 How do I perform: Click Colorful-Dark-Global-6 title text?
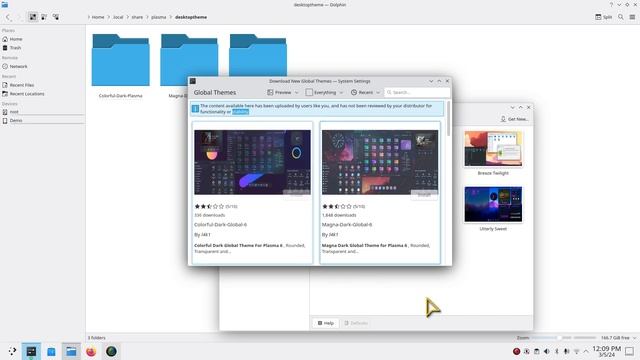click(220, 224)
